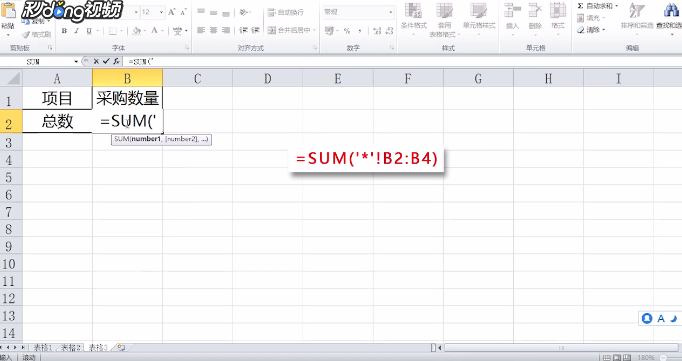Open the Clear (清除) eraser menu
The image size is (682, 361).
592,30
